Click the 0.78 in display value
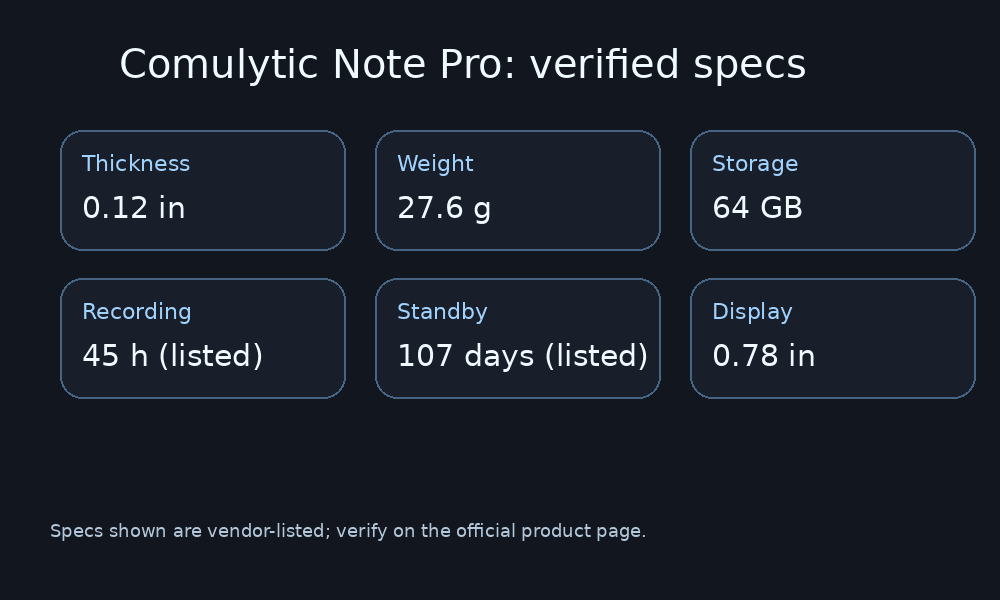This screenshot has width=1000, height=600. pyautogui.click(x=763, y=356)
